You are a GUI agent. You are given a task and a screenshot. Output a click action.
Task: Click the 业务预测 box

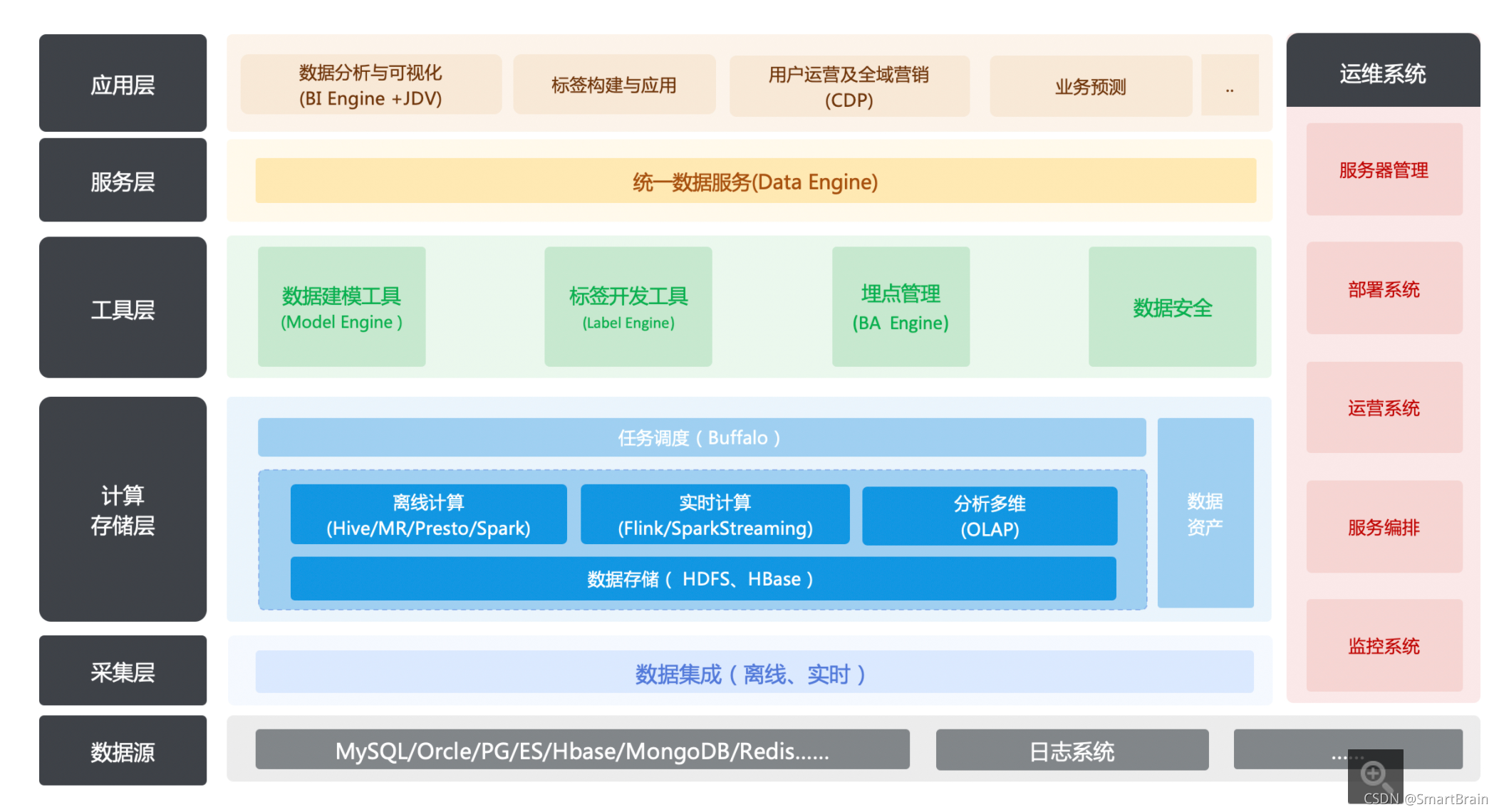1090,87
